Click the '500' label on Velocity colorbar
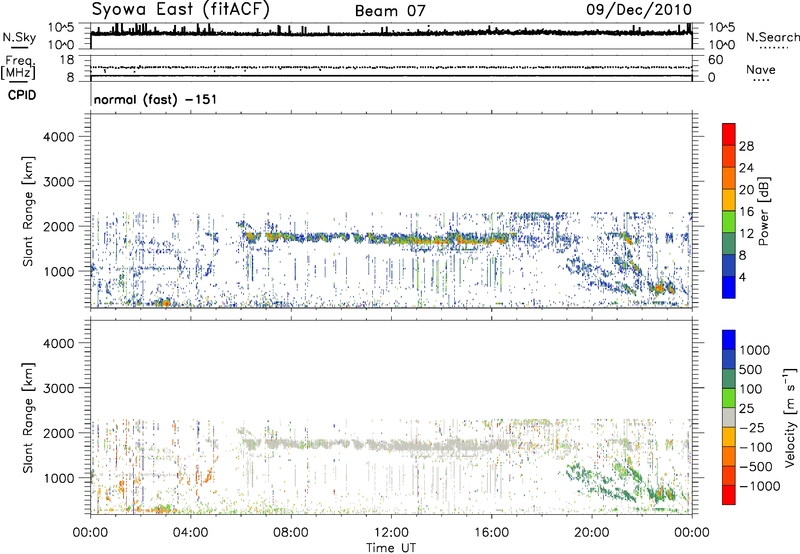Viewport: 800px width, 554px height. coord(752,369)
